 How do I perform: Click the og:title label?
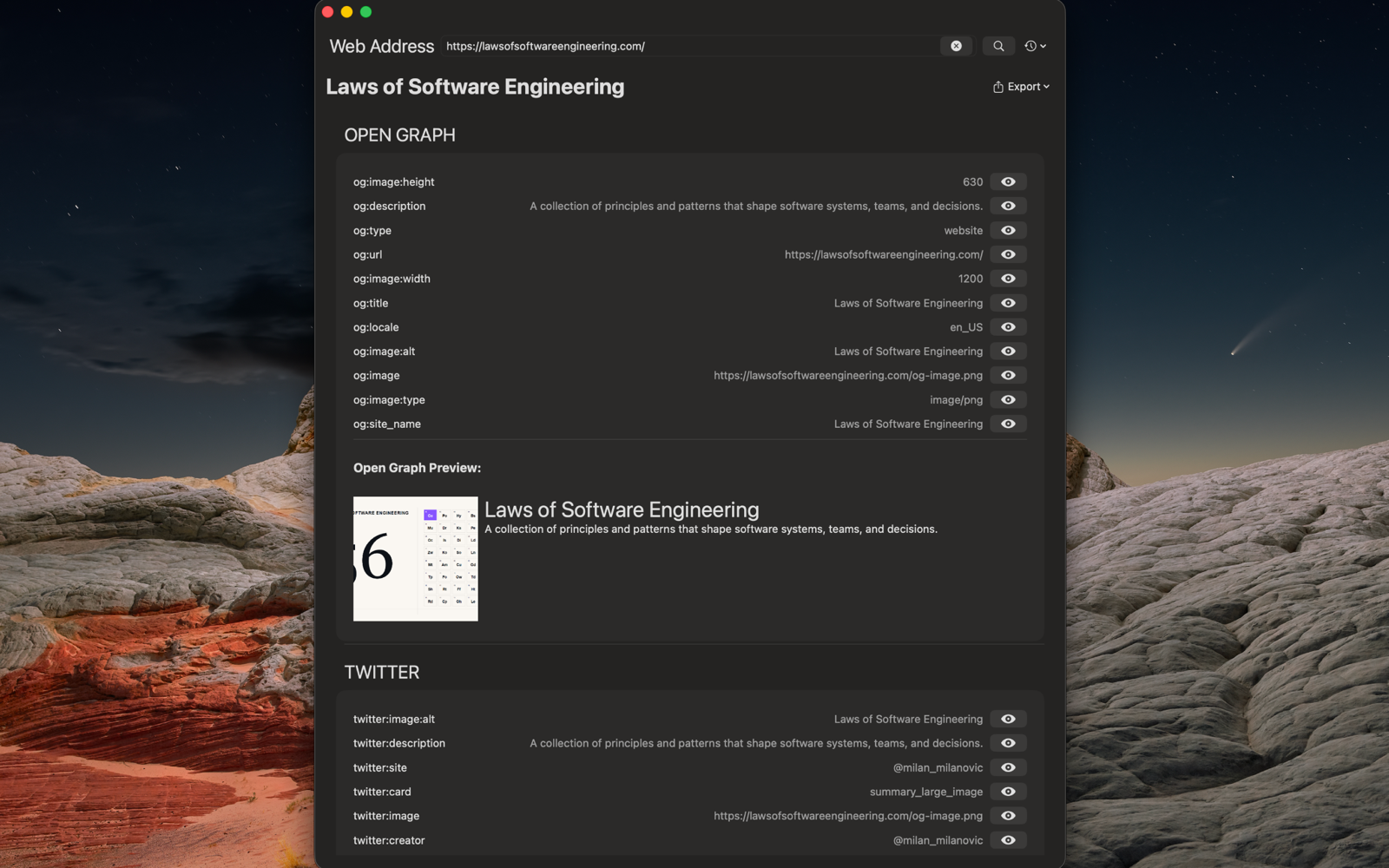pyautogui.click(x=371, y=303)
